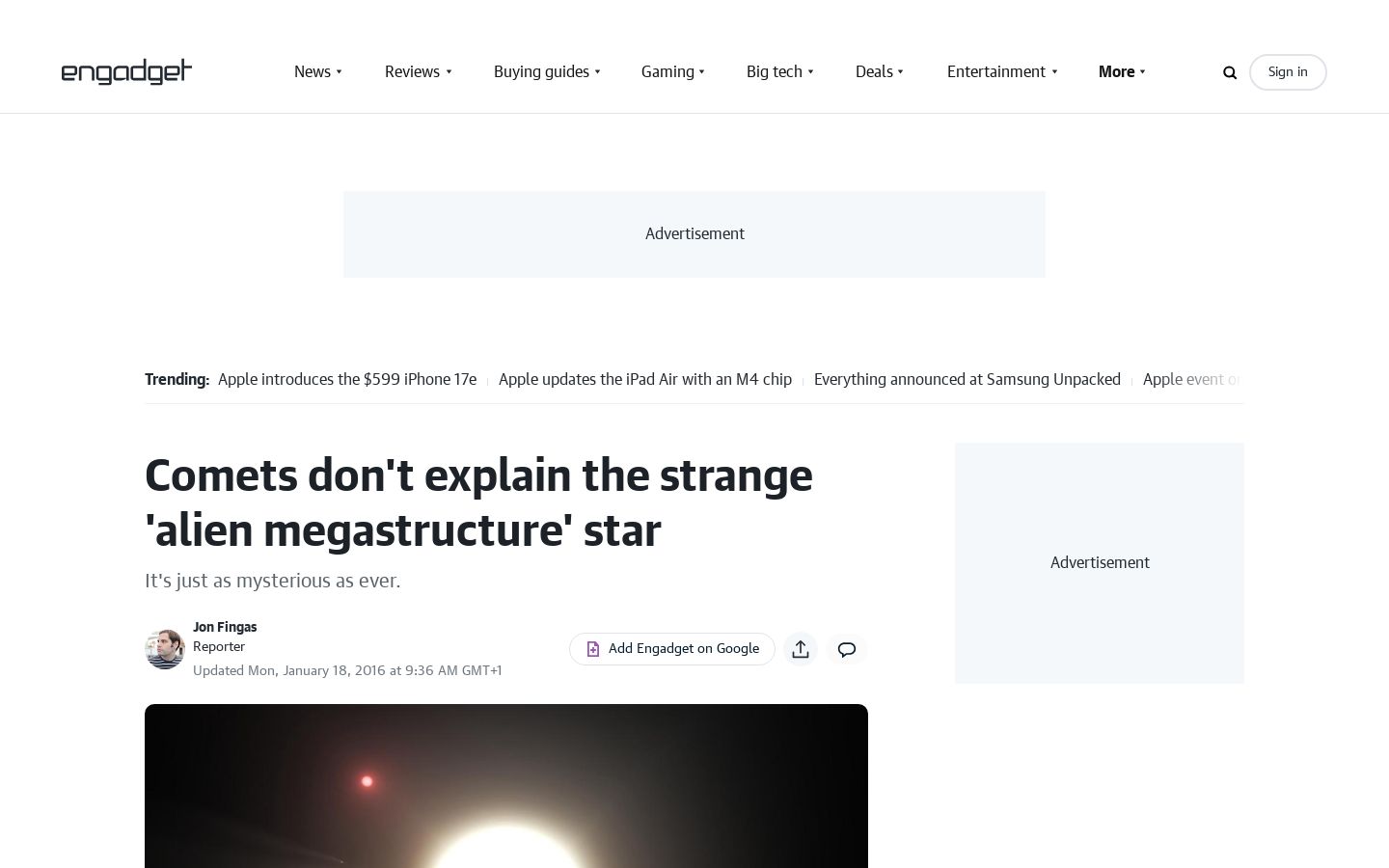
Task: Expand the Reviews dropdown arrow
Action: click(x=449, y=72)
